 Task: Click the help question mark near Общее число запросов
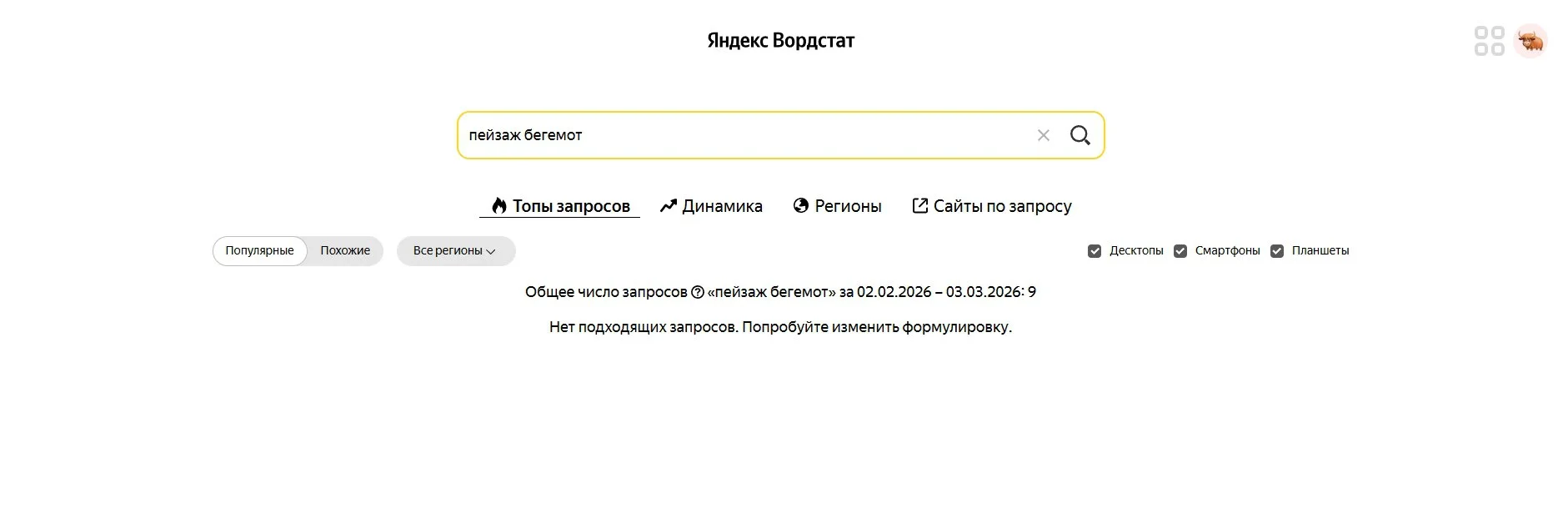698,292
